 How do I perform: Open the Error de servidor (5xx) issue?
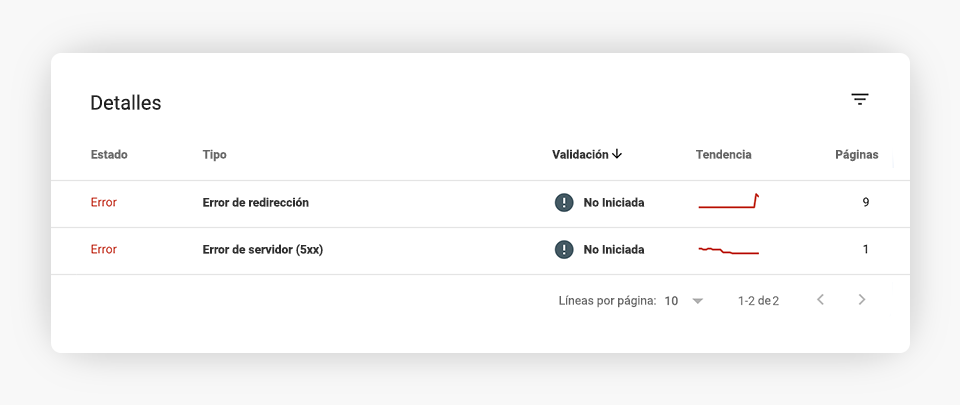tap(263, 250)
